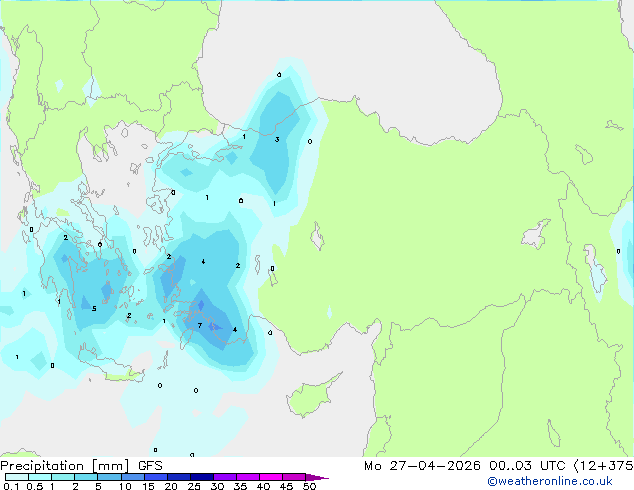Click the legend label "45"

click(286, 486)
